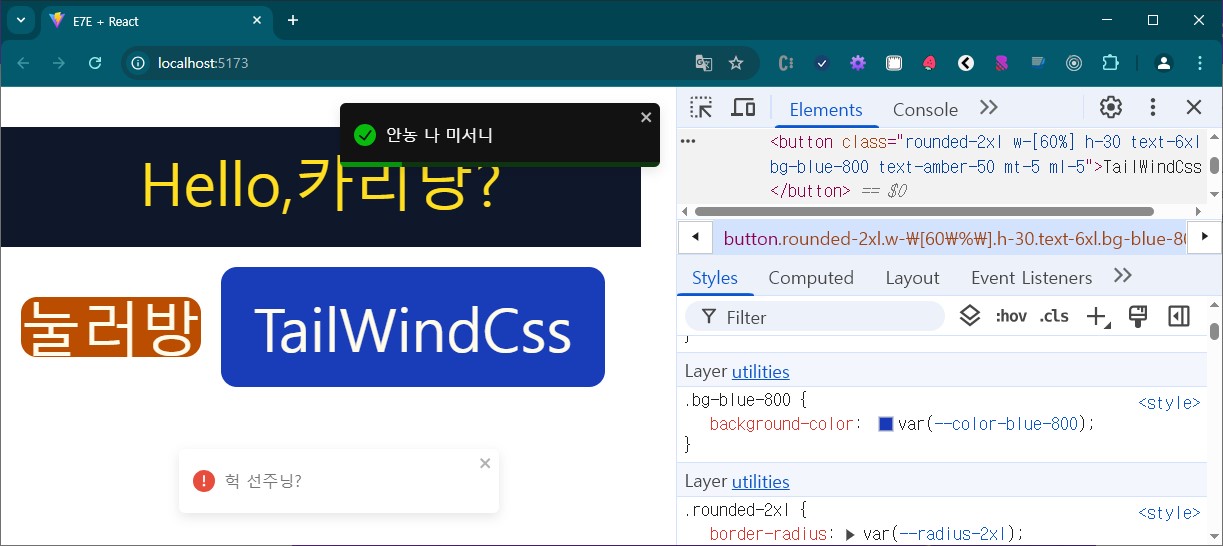Viewport: 1223px width, 546px height.
Task: Switch to the Console tab
Action: [x=925, y=109]
